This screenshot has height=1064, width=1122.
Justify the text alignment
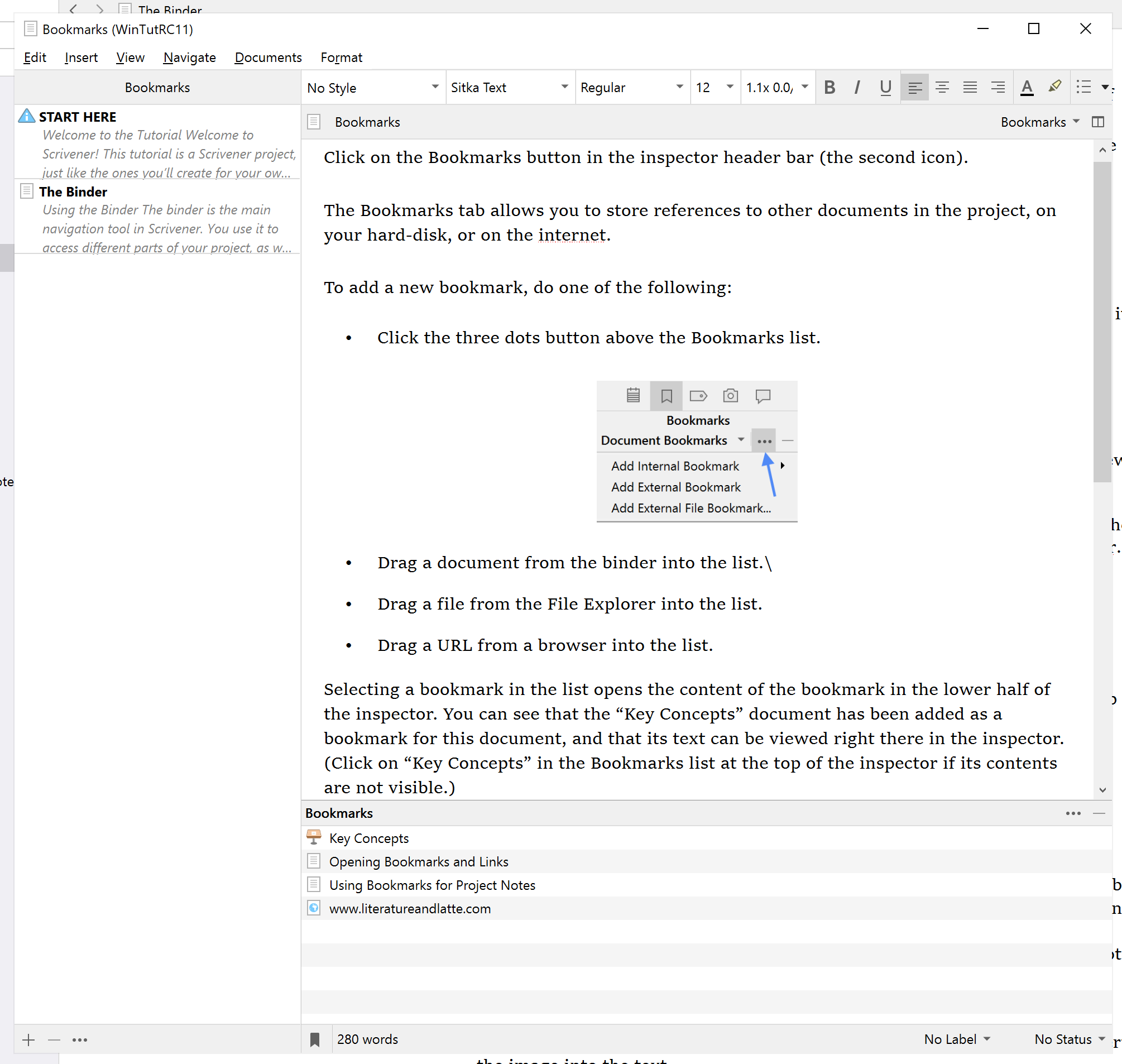point(970,87)
